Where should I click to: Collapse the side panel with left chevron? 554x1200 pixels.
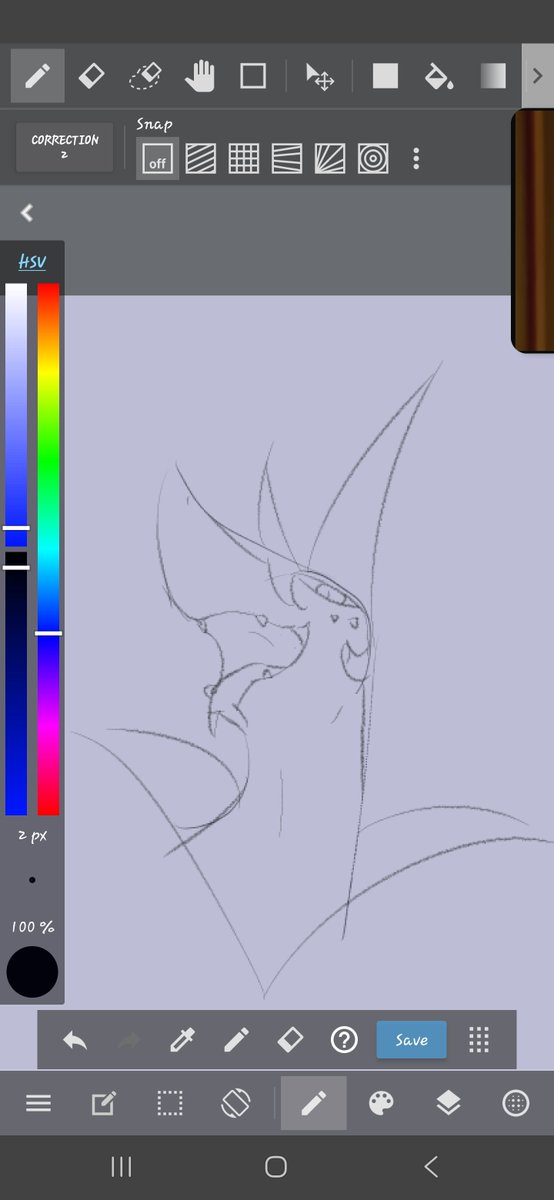[x=27, y=212]
